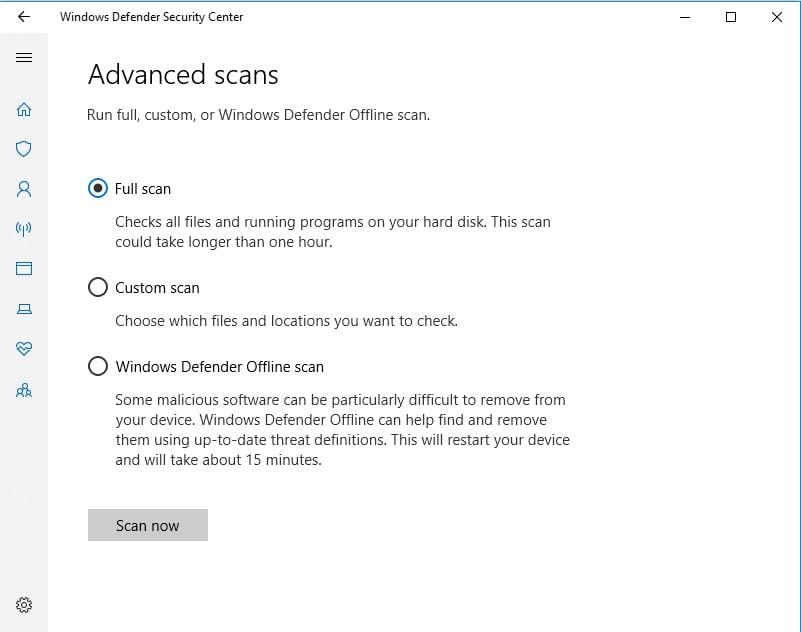
Task: Select the Custom scan radio button
Action: pyautogui.click(x=98, y=288)
